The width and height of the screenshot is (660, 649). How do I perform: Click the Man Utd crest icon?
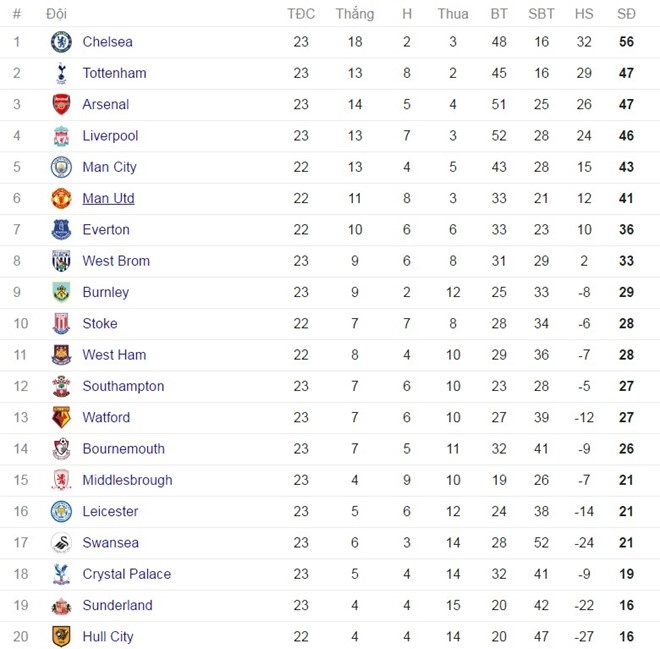click(62, 198)
